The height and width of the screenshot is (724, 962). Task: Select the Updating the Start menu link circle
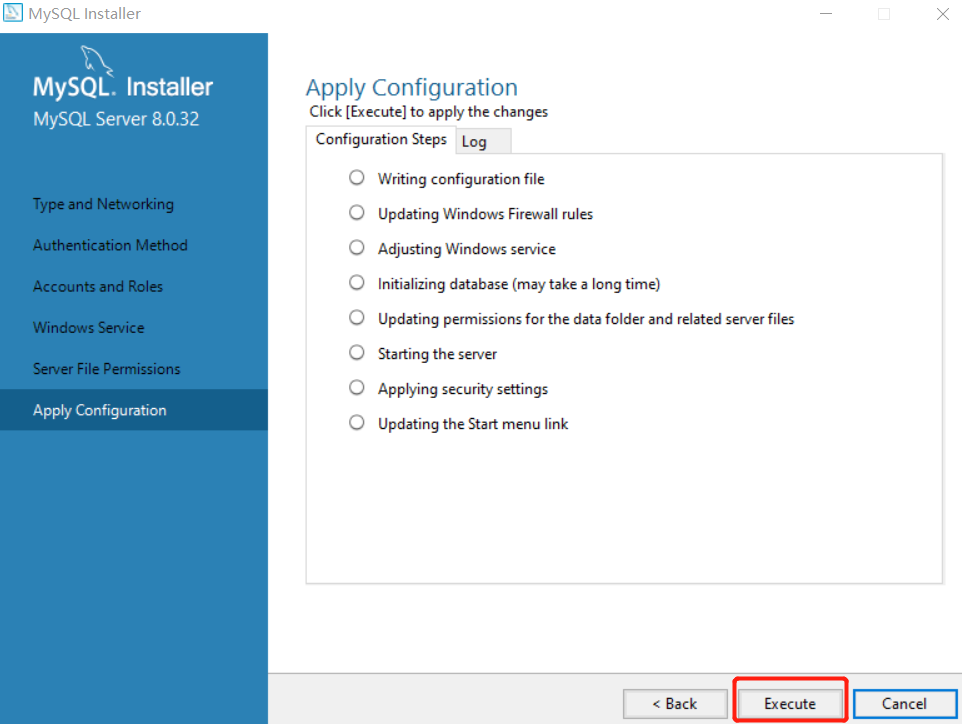tap(356, 423)
